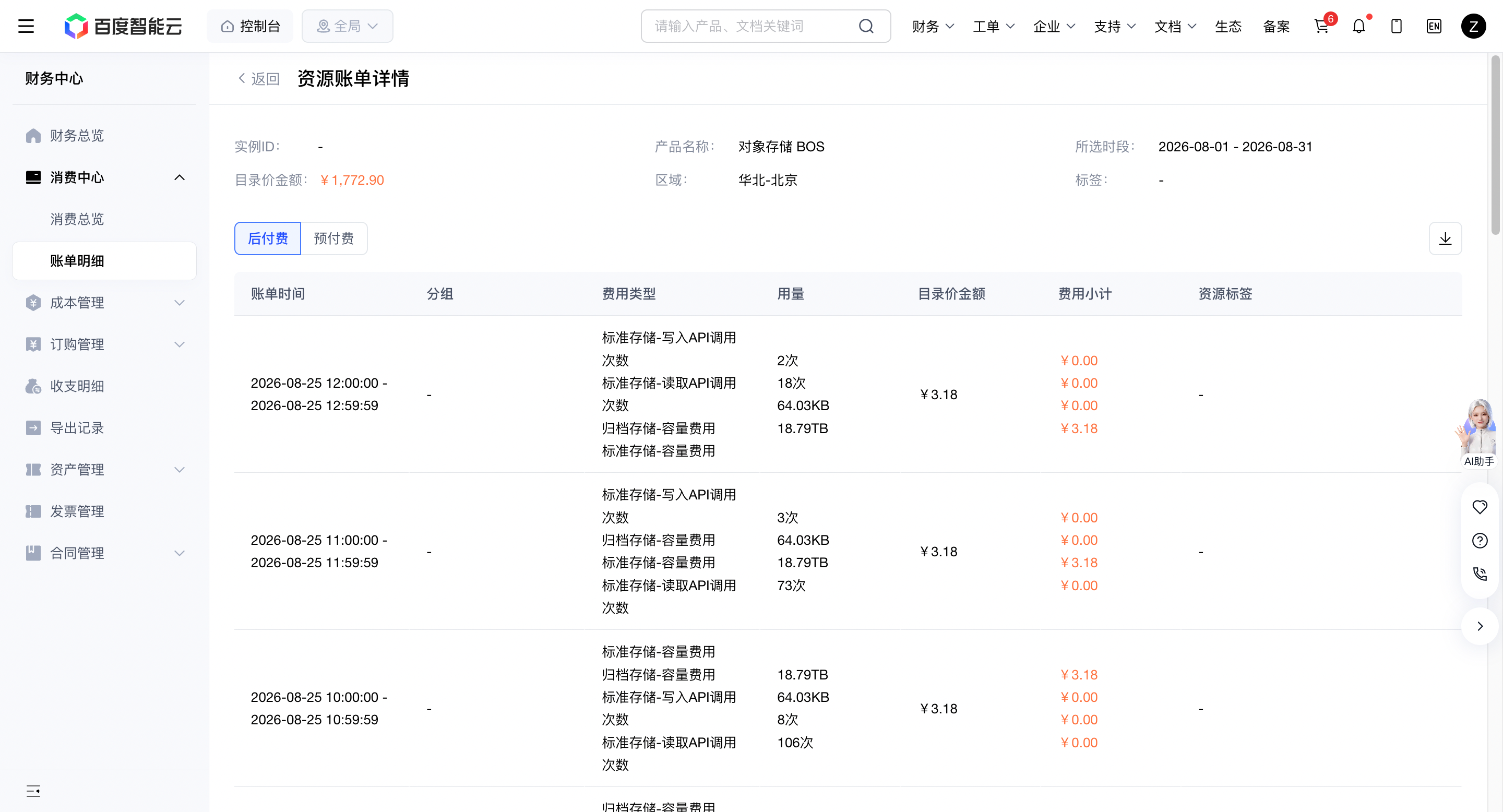1503x812 pixels.
Task: Download the bill with the download icon
Action: pos(1445,238)
